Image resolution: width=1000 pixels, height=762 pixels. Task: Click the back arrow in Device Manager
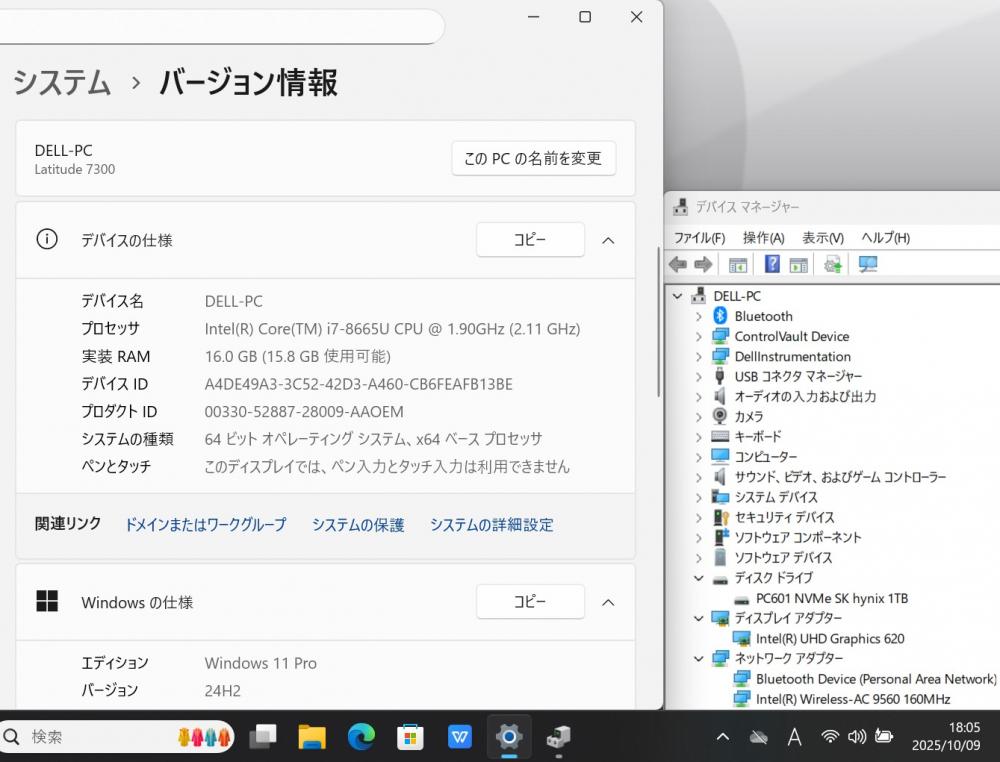(678, 264)
